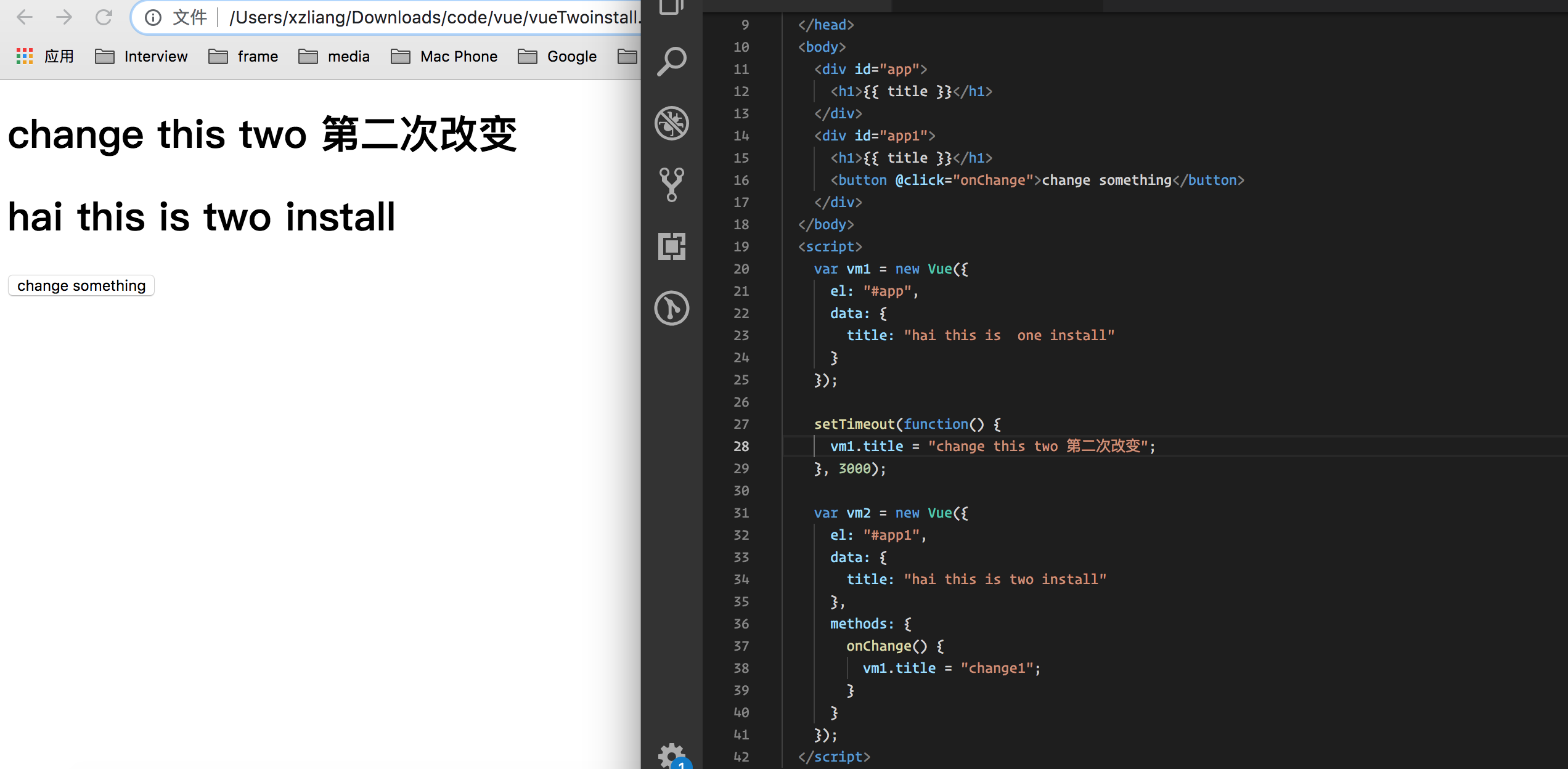Click the browser back arrow
This screenshot has width=1568, height=769.
(25, 17)
